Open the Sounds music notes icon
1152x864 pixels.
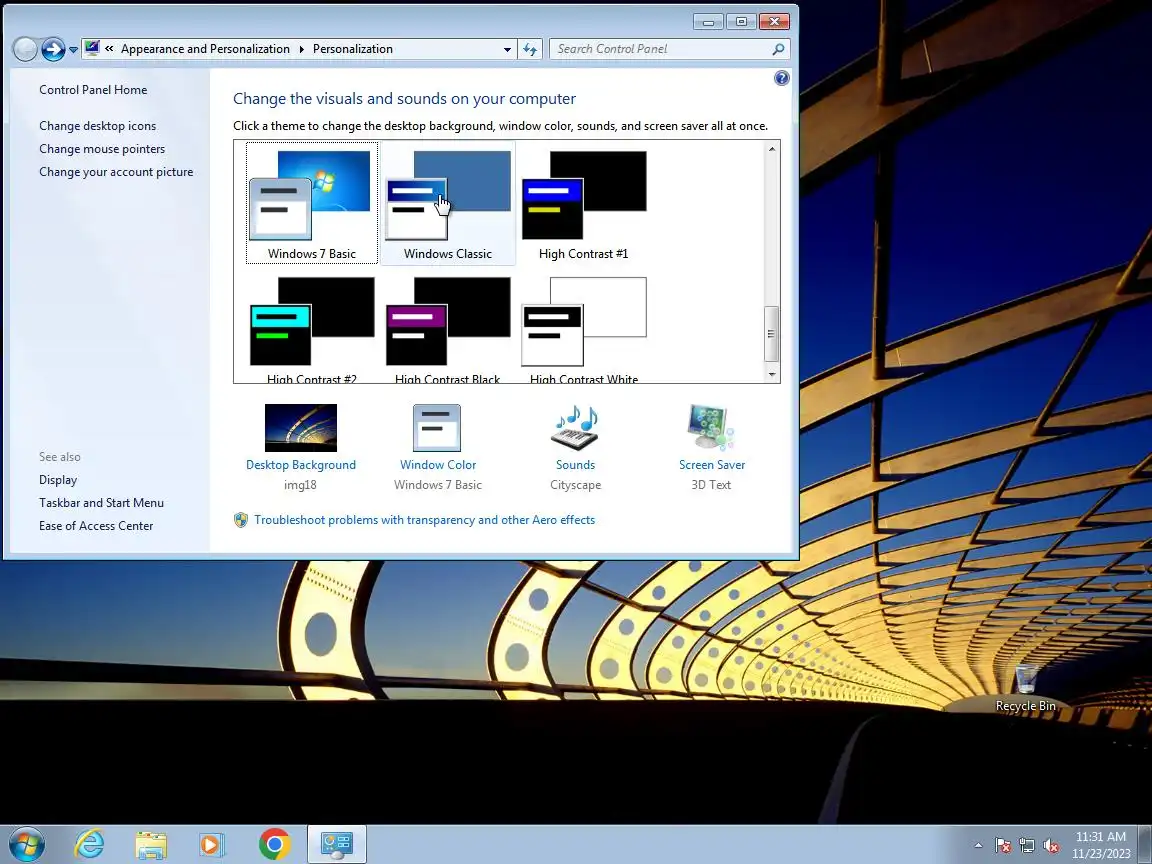(x=575, y=428)
